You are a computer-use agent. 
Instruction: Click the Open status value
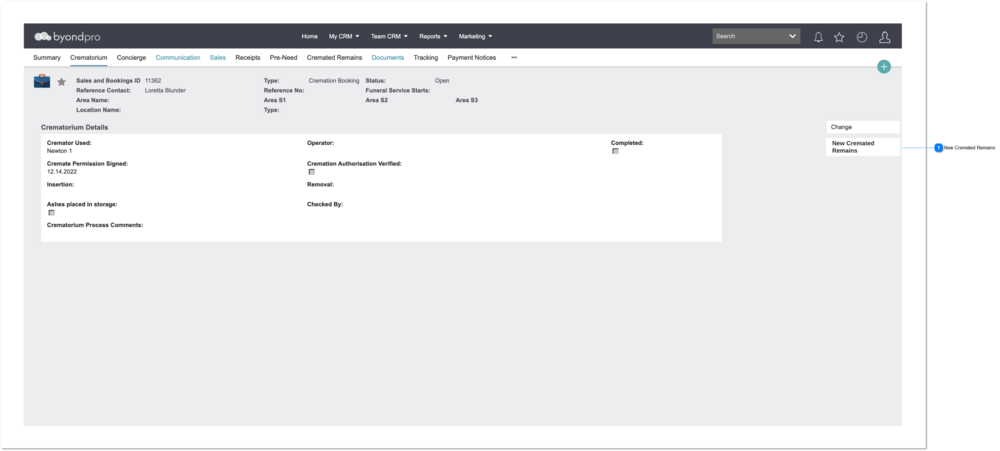442,81
